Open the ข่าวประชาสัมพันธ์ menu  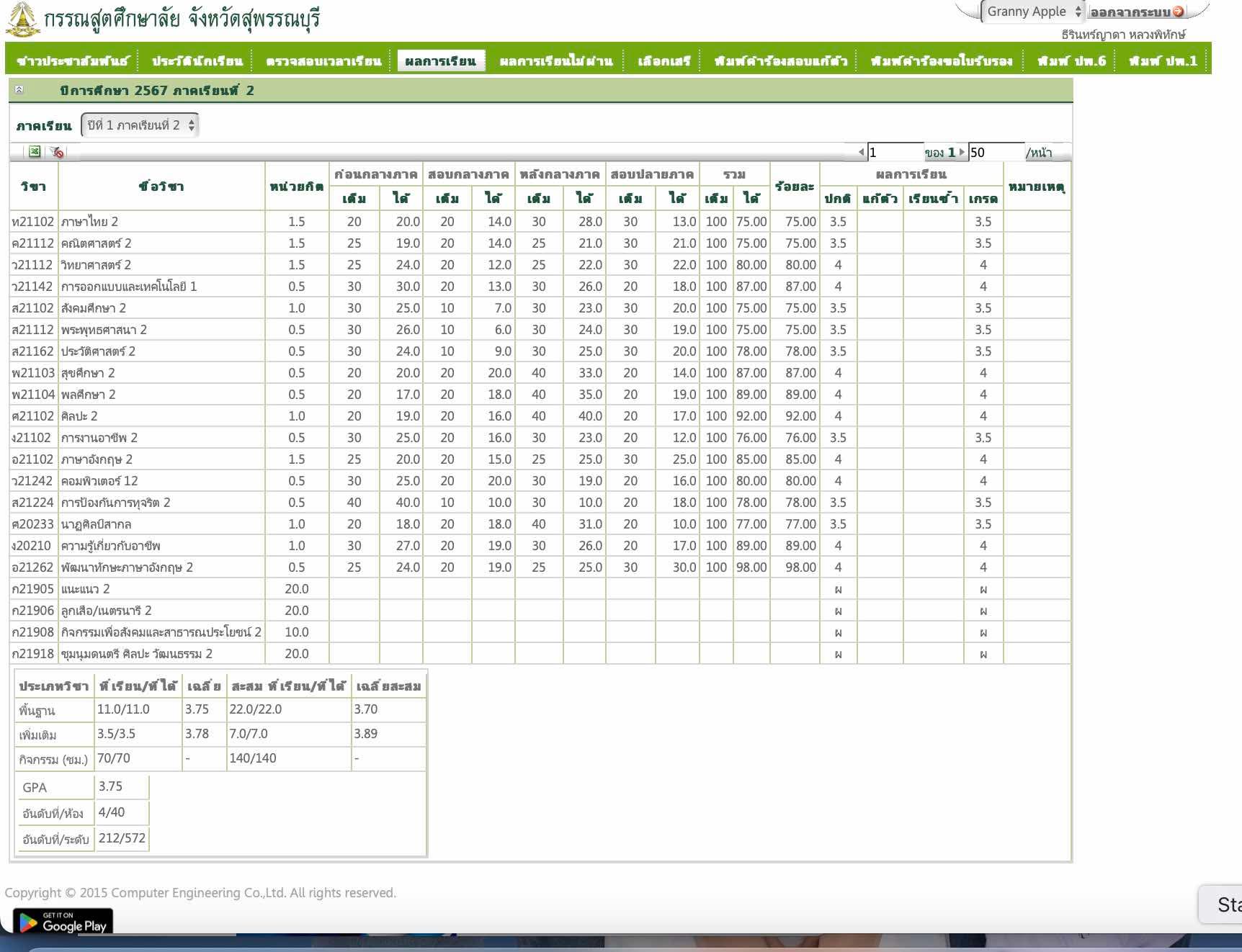tap(73, 61)
